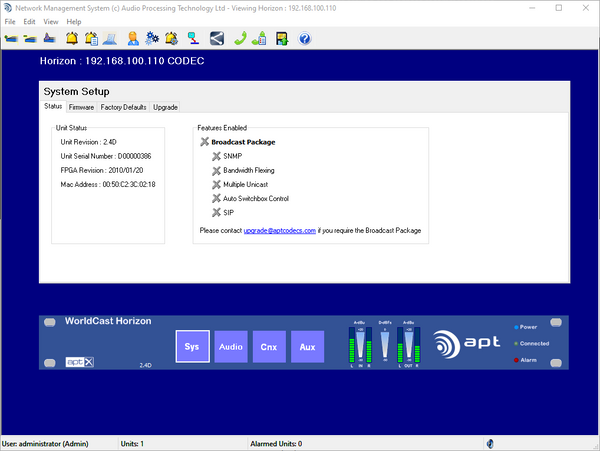Click the center DdBFs meter
This screenshot has height=451, width=600.
385,345
